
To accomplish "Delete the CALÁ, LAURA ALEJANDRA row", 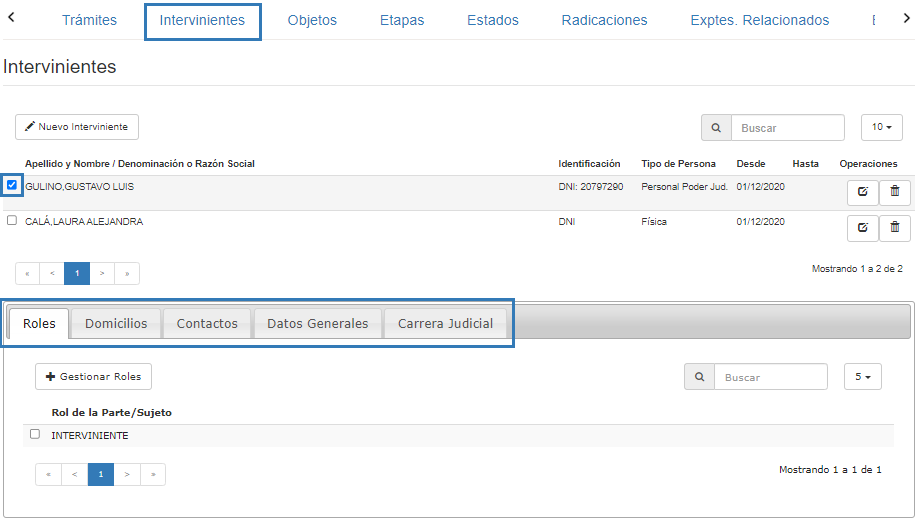I will coord(895,228).
